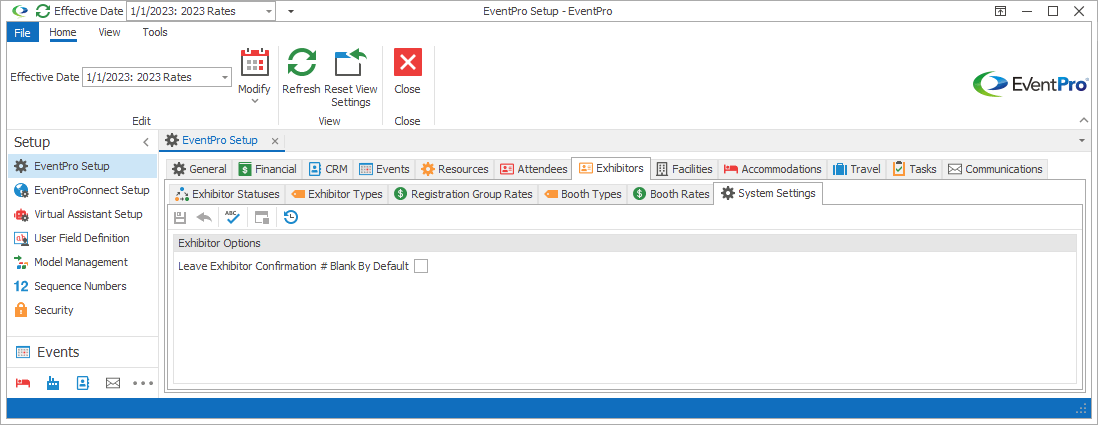Click the Undo arrow in settings toolbar

[x=204, y=218]
